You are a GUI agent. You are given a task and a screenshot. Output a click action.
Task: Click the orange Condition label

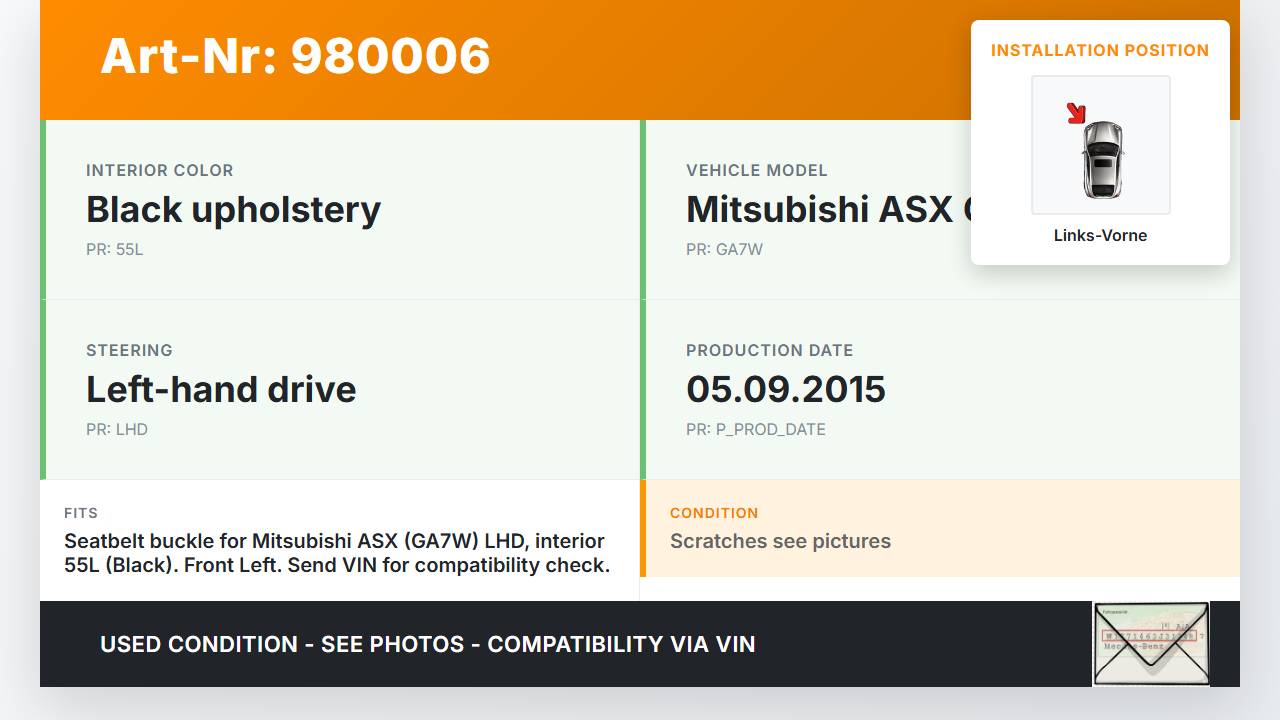click(x=714, y=513)
